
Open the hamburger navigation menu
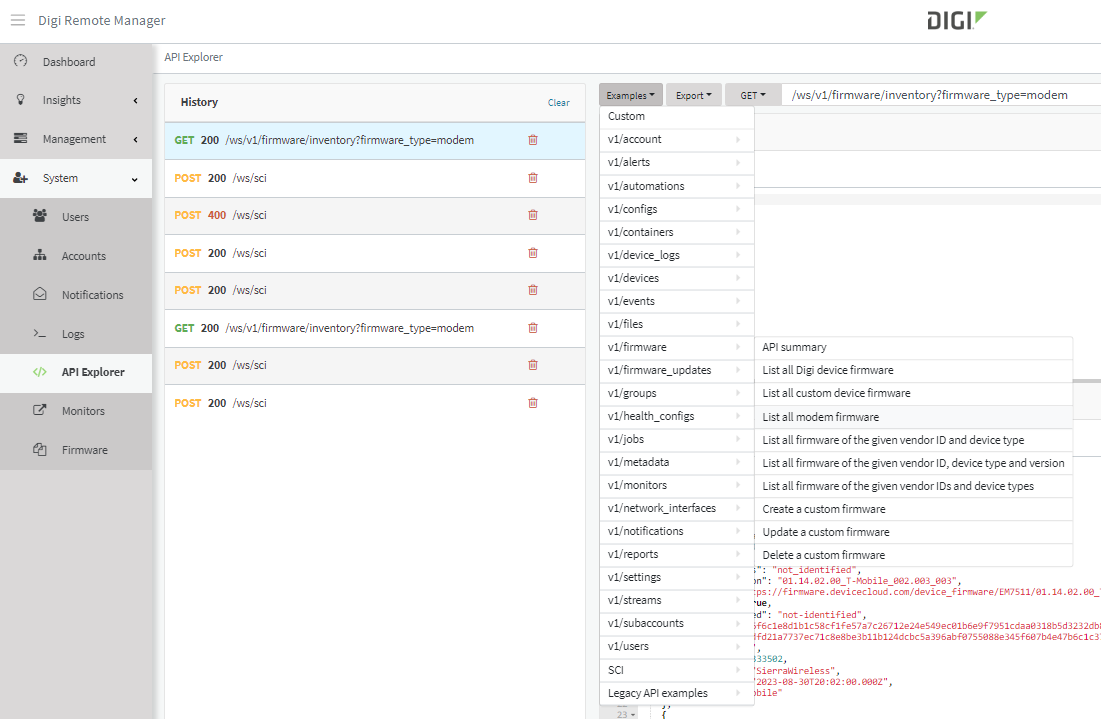click(18, 20)
